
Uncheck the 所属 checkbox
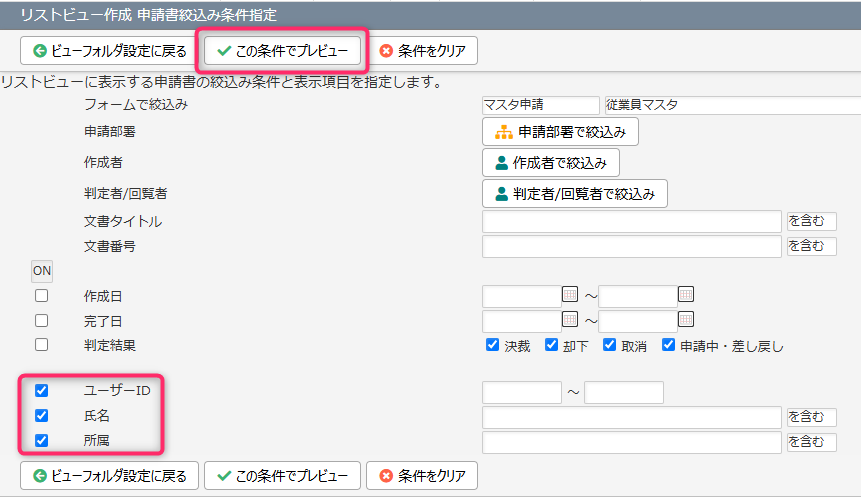coord(41,440)
